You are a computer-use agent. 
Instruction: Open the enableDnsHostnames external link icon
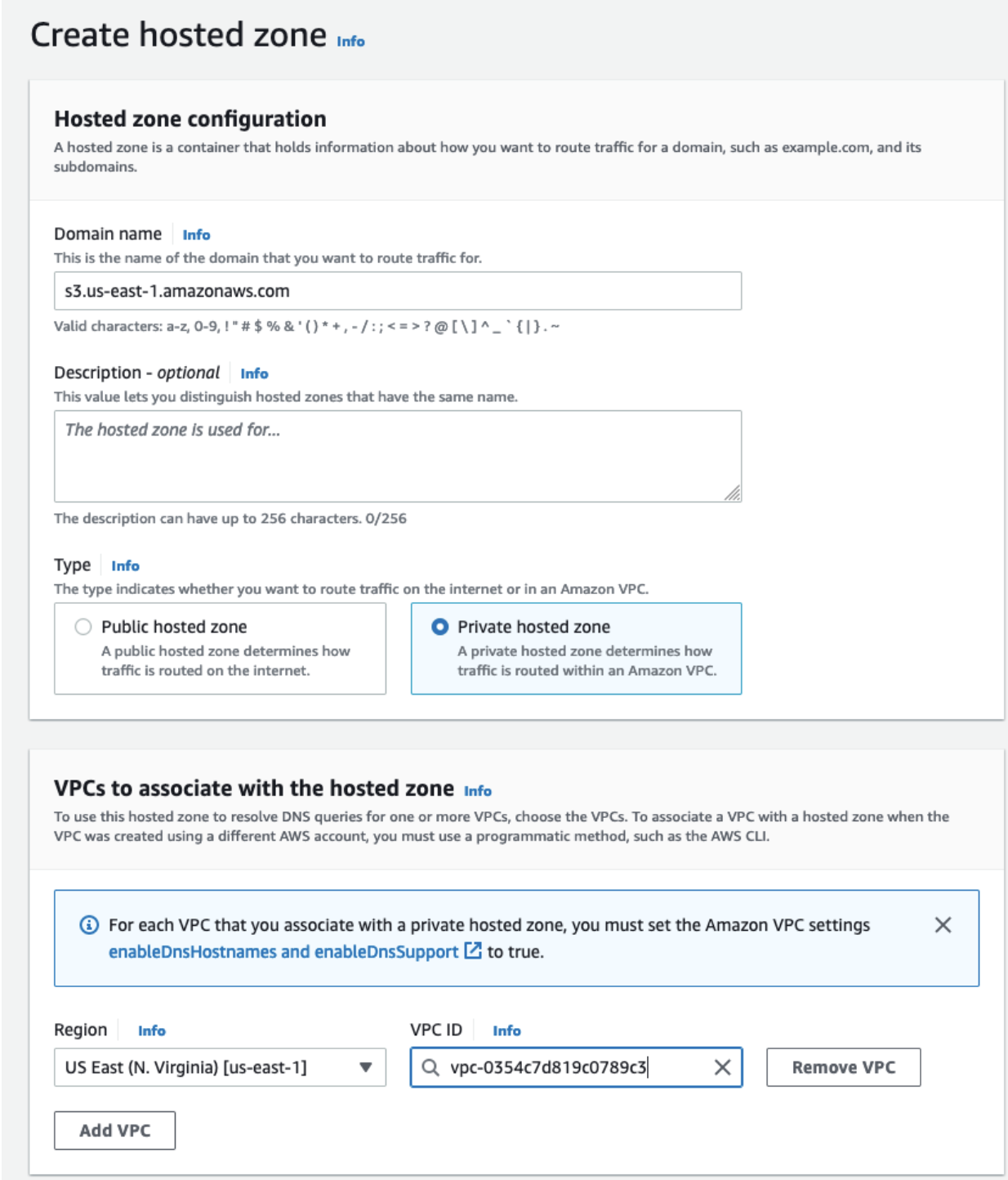click(x=473, y=951)
